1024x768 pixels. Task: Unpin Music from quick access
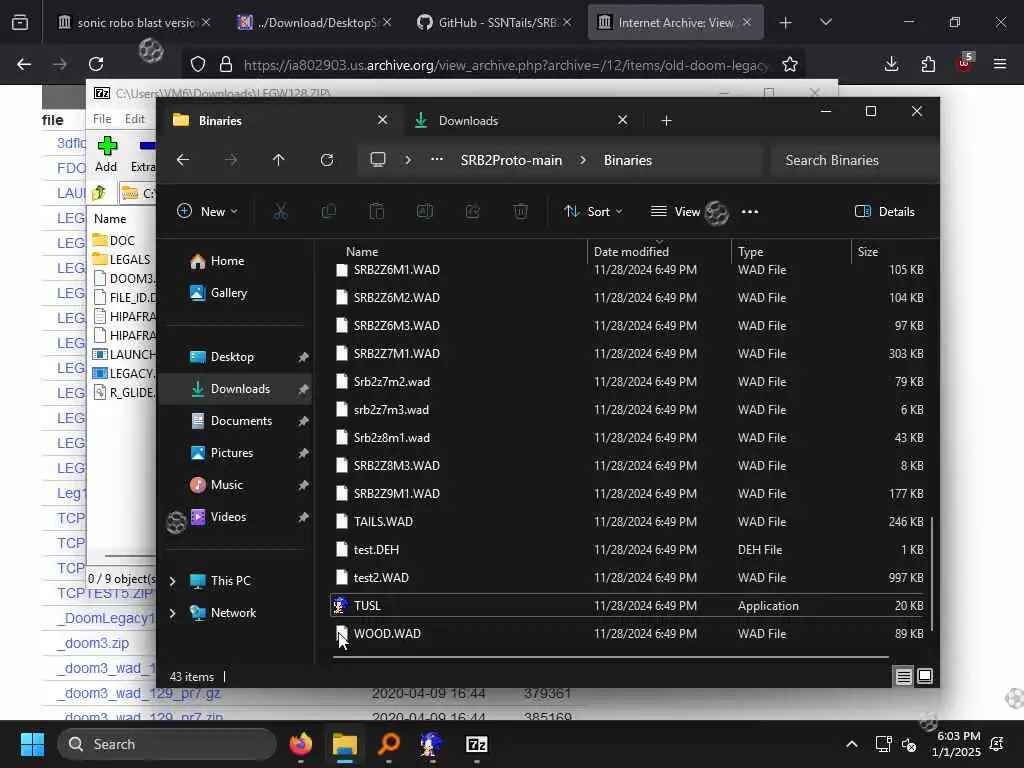pyautogui.click(x=303, y=485)
